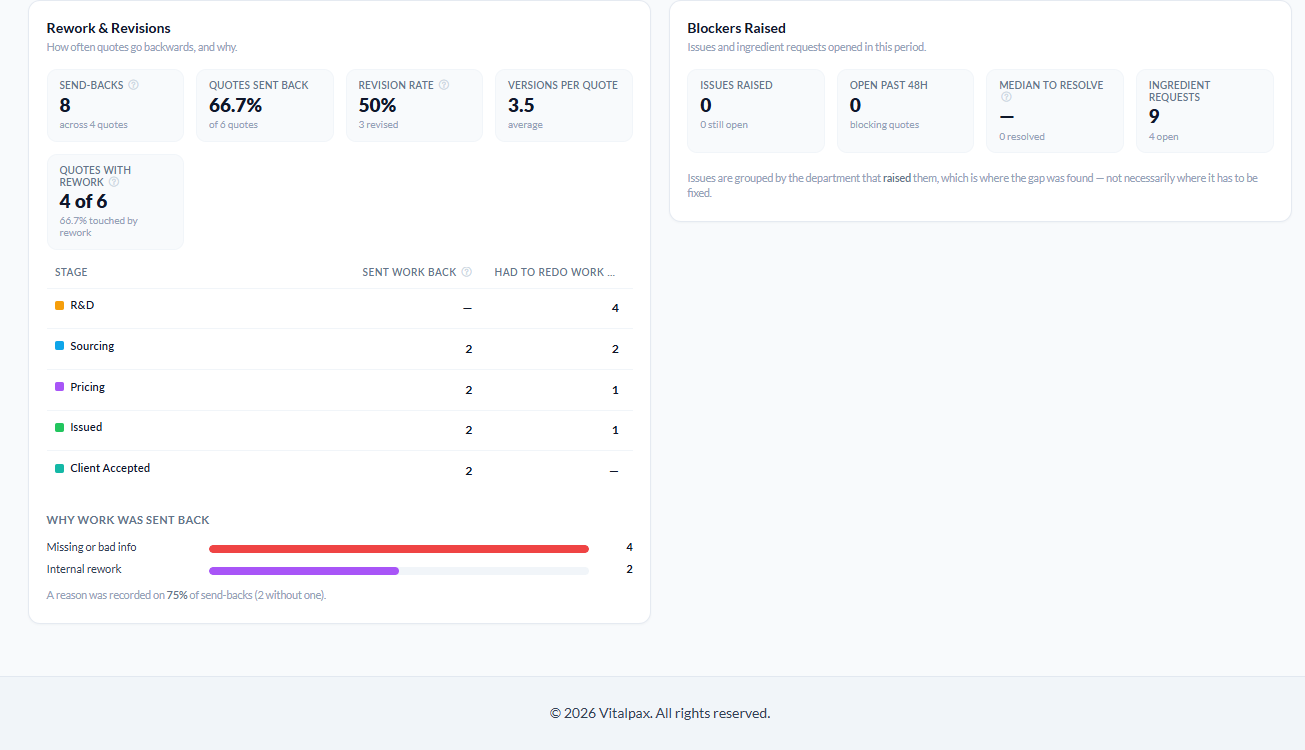1305x750 pixels.
Task: Click the purple Internal rework bar
Action: (304, 571)
